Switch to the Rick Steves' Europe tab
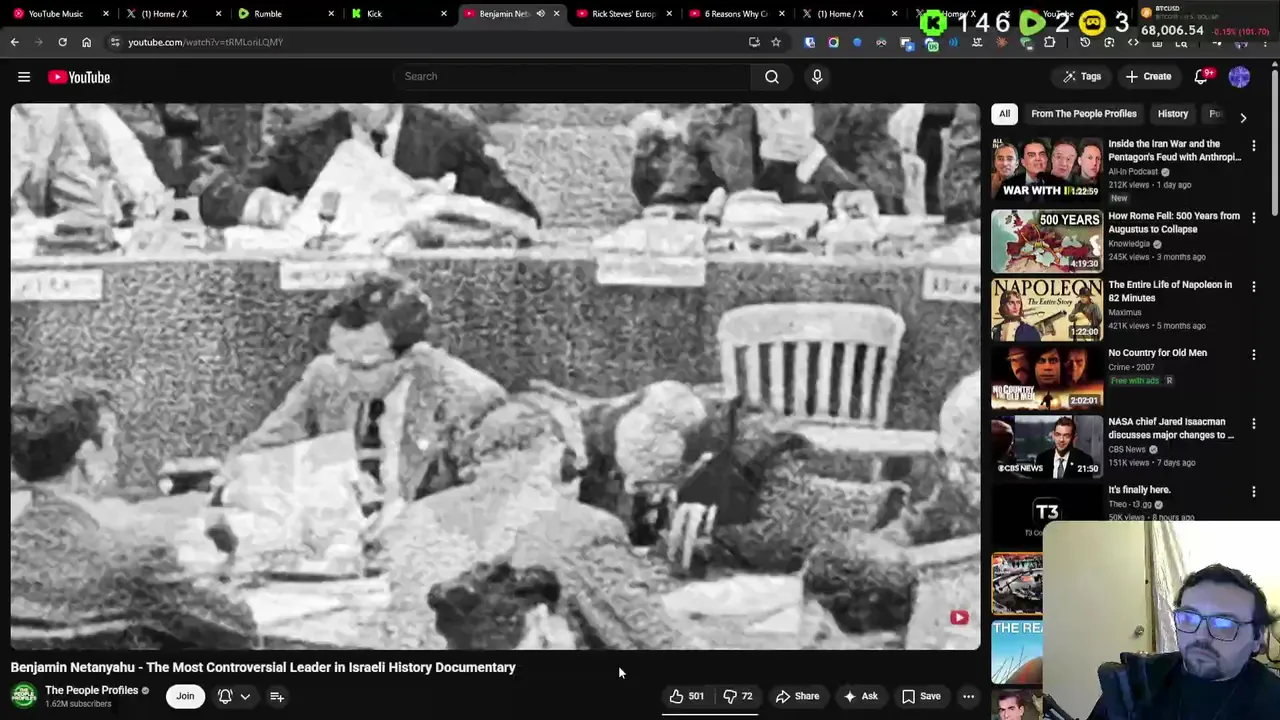 coord(623,14)
